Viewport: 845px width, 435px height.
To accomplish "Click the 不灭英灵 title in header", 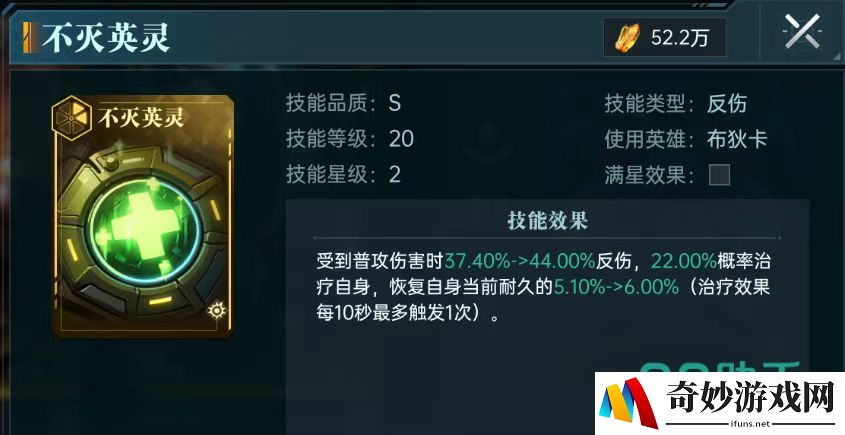I will 107,37.
